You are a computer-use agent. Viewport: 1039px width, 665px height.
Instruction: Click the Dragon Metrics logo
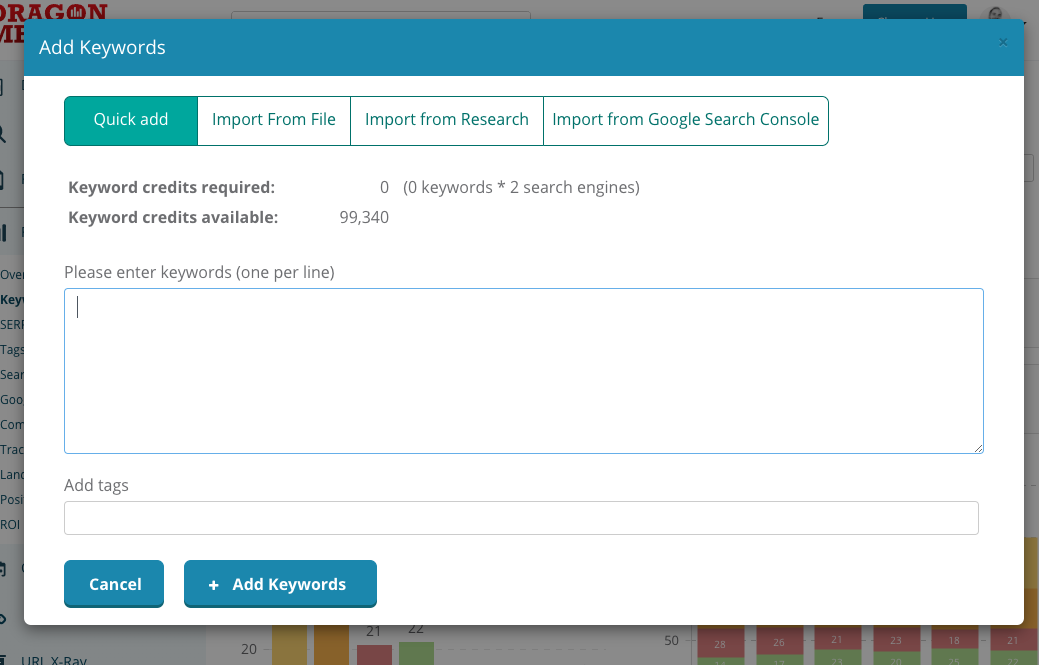pyautogui.click(x=55, y=12)
